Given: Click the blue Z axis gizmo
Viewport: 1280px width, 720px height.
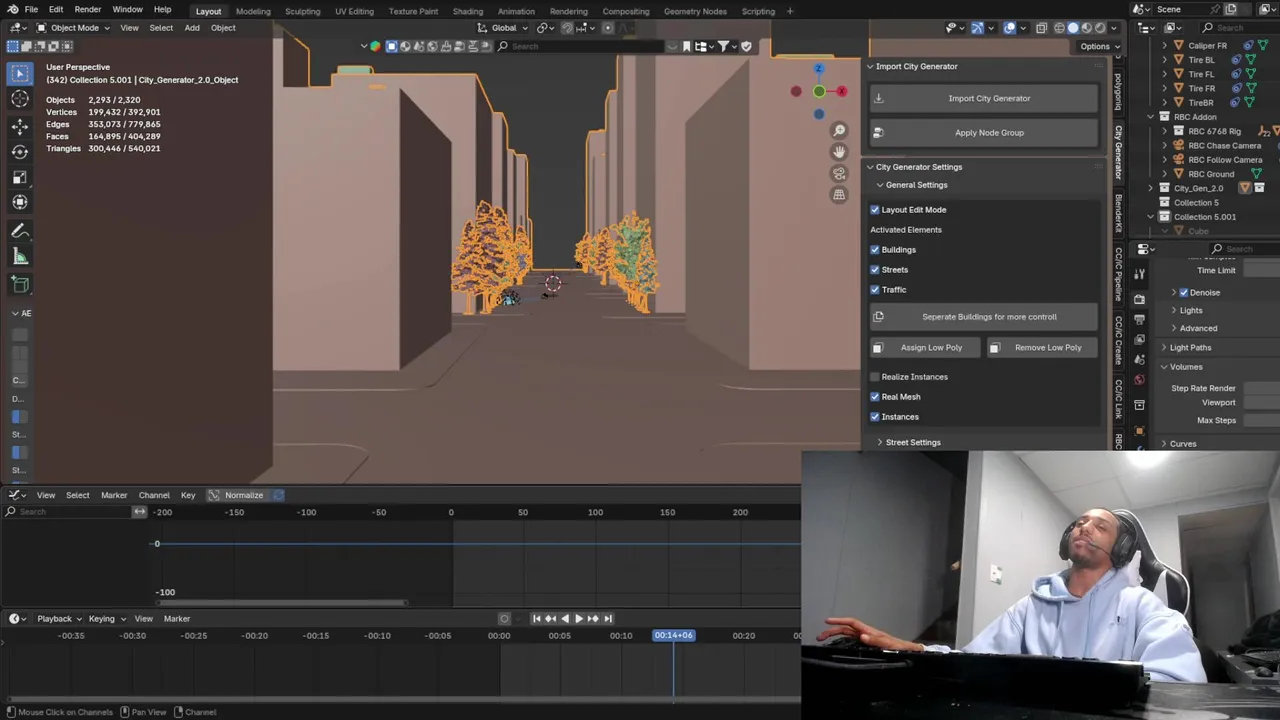Looking at the screenshot, I should [818, 68].
